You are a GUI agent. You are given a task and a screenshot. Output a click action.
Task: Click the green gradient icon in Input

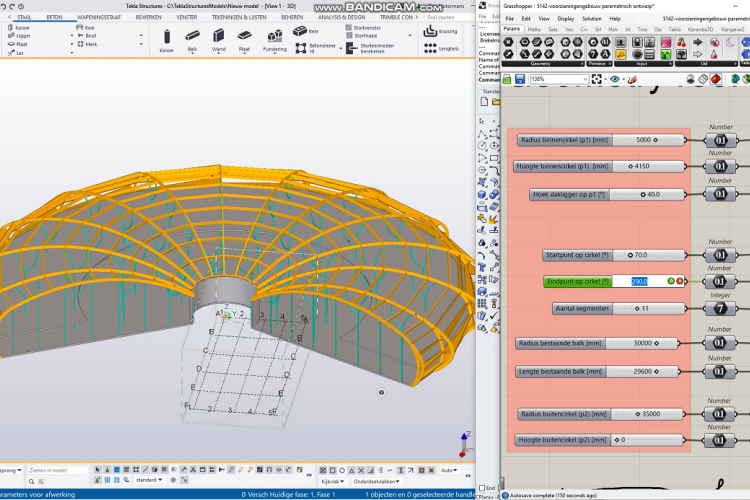click(666, 54)
